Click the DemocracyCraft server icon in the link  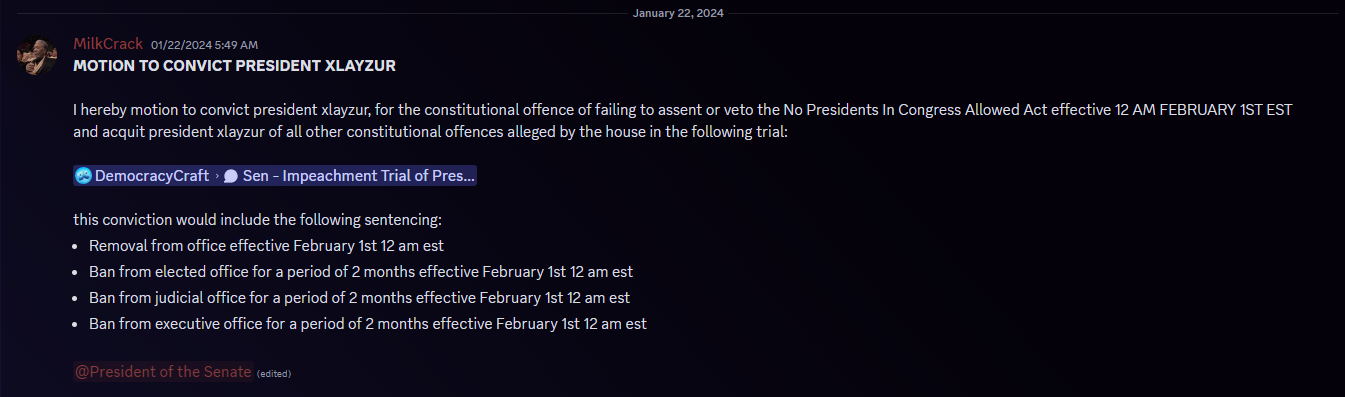84,176
